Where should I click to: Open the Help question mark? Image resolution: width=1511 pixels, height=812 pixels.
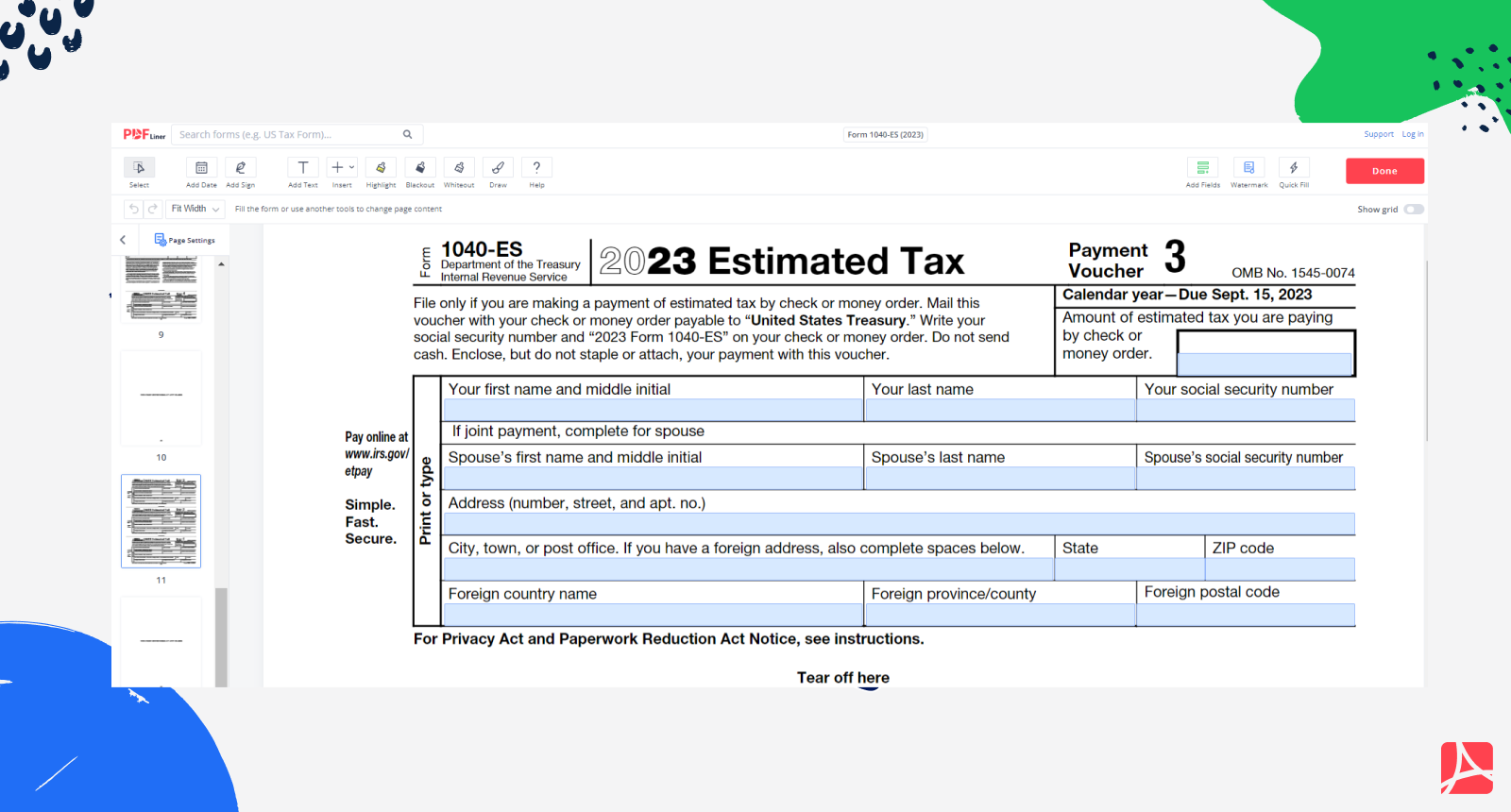(x=536, y=168)
